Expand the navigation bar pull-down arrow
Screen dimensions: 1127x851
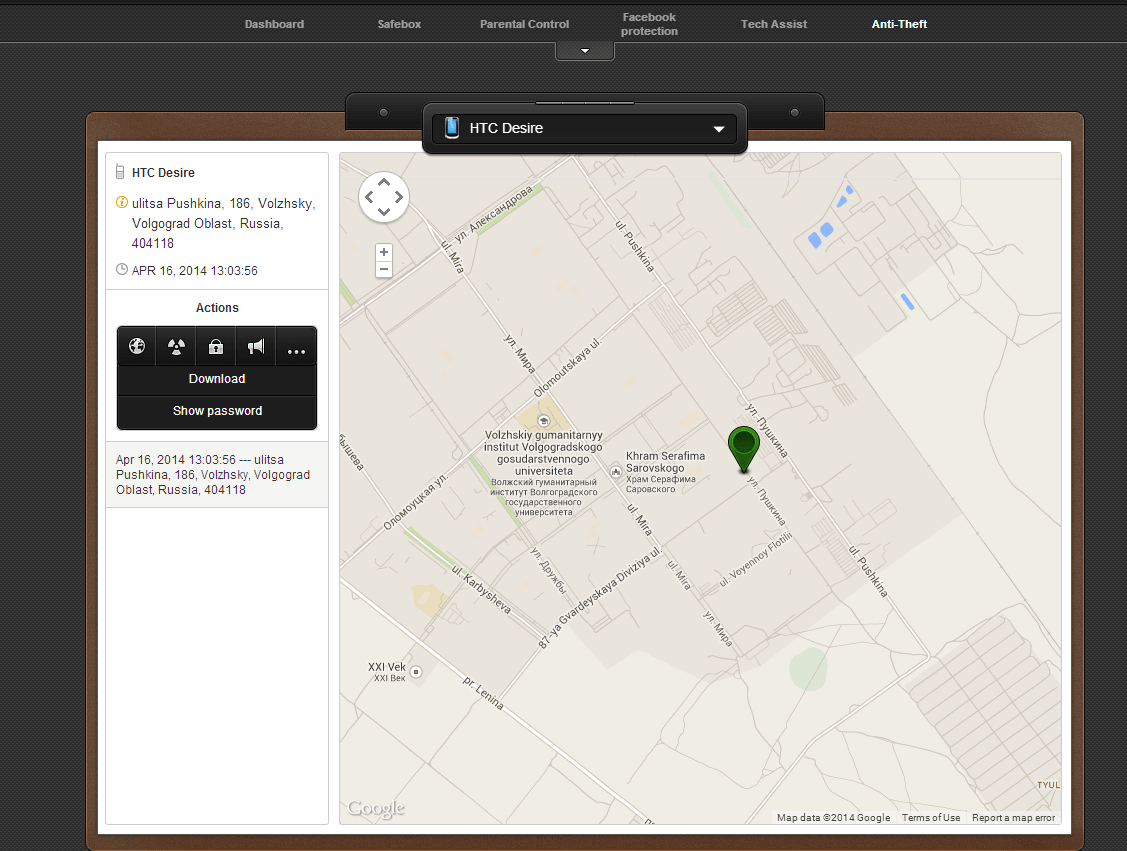[x=585, y=51]
